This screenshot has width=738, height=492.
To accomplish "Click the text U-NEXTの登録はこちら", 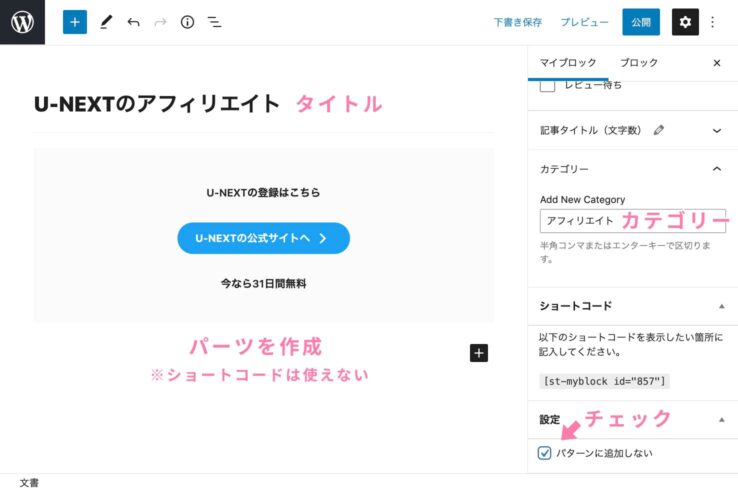I will click(x=263, y=193).
